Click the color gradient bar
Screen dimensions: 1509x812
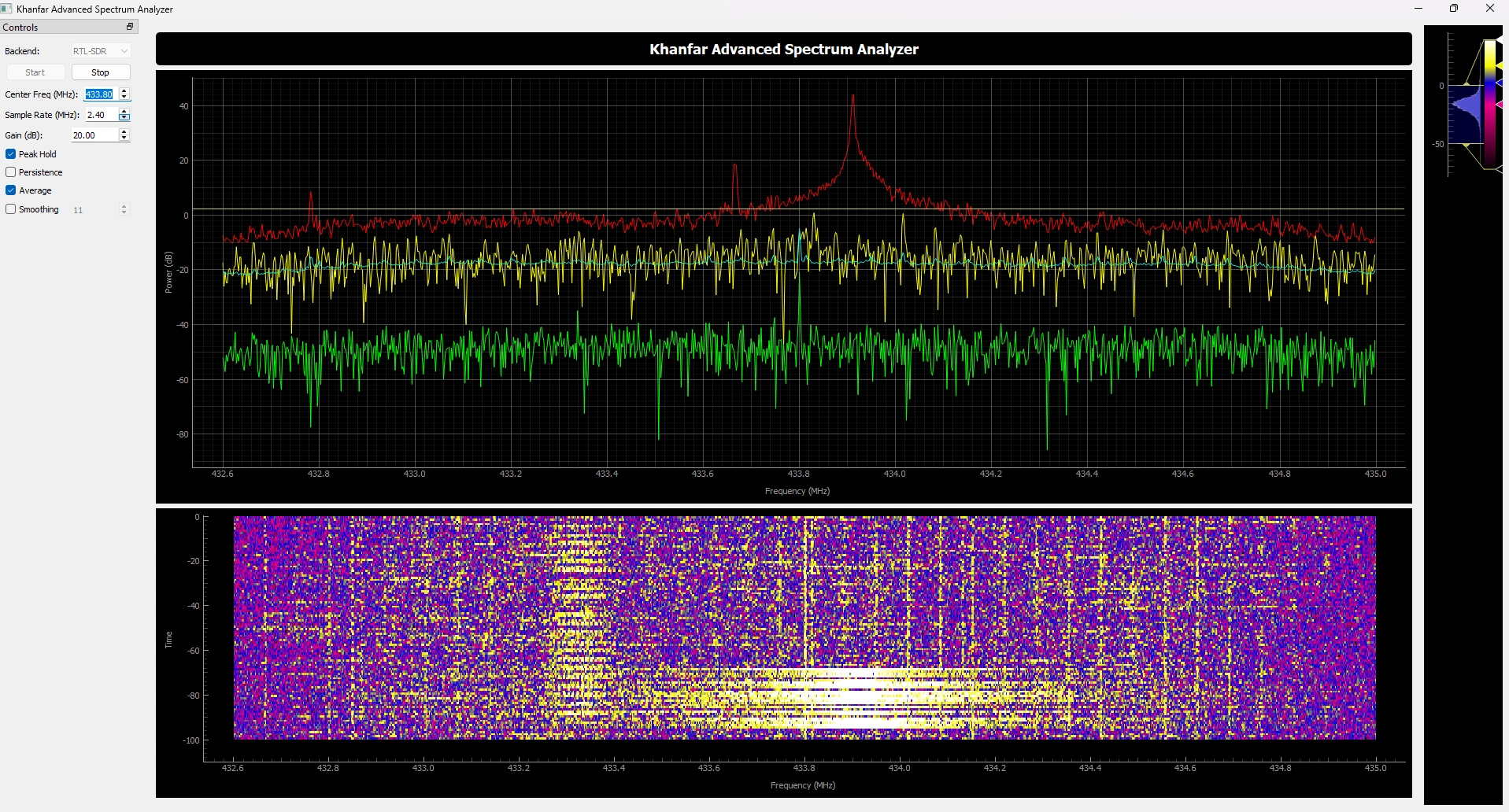pos(1490,104)
